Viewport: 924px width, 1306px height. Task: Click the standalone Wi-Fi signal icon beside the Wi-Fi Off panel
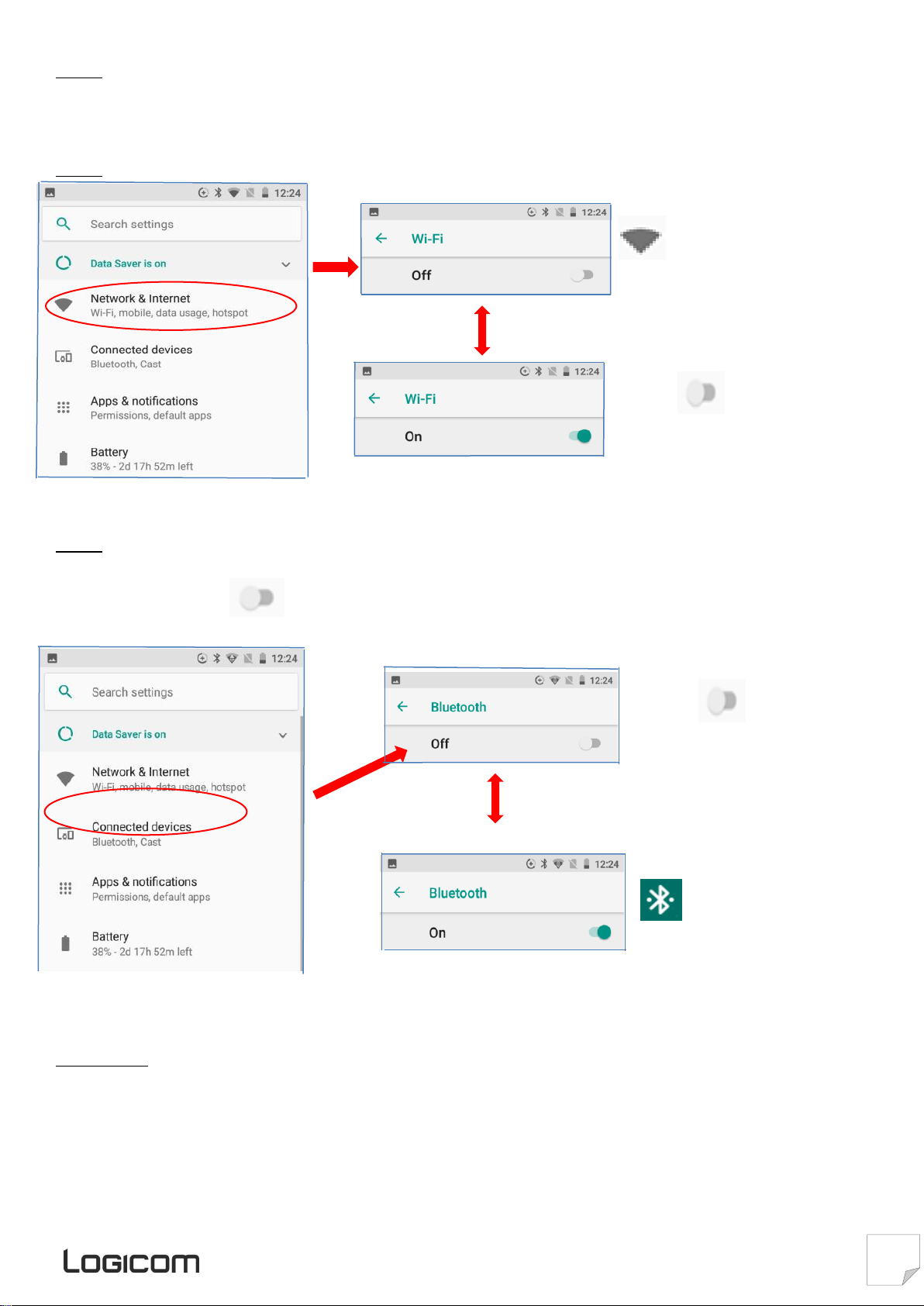coord(642,238)
